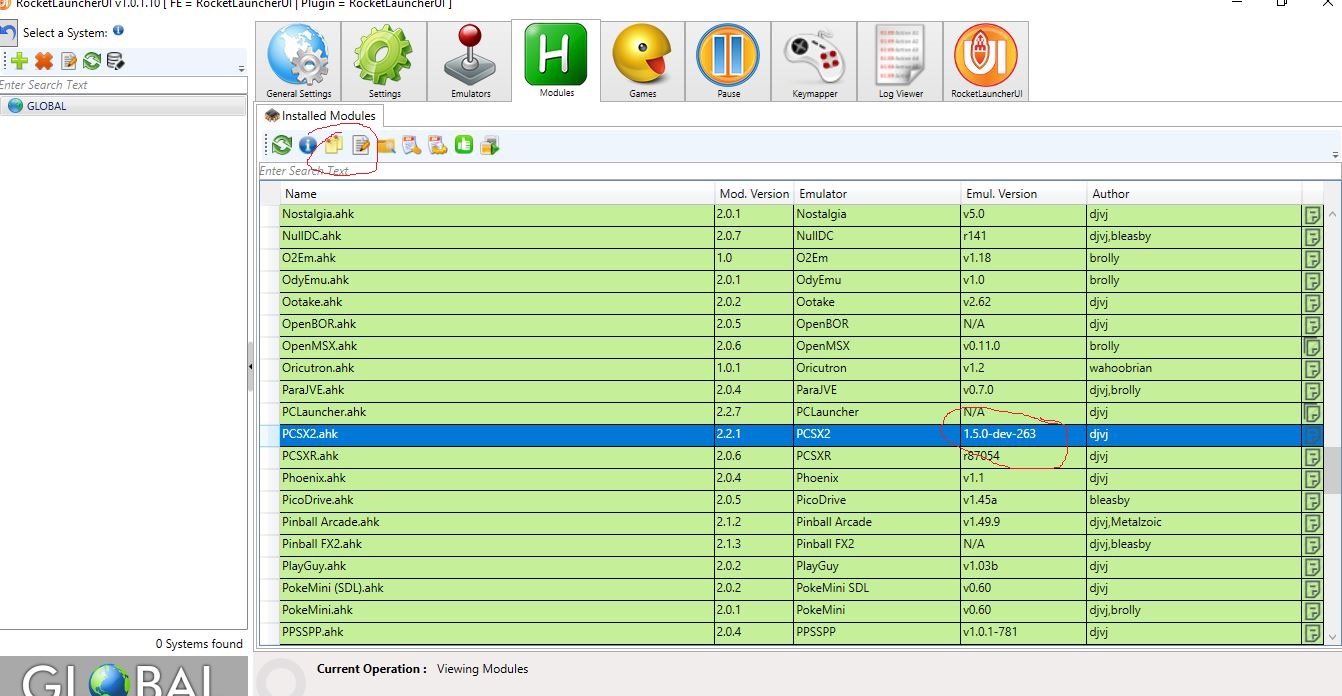This screenshot has width=1342, height=696.
Task: Expand the systems toolbar overflow arrow
Action: tap(241, 69)
